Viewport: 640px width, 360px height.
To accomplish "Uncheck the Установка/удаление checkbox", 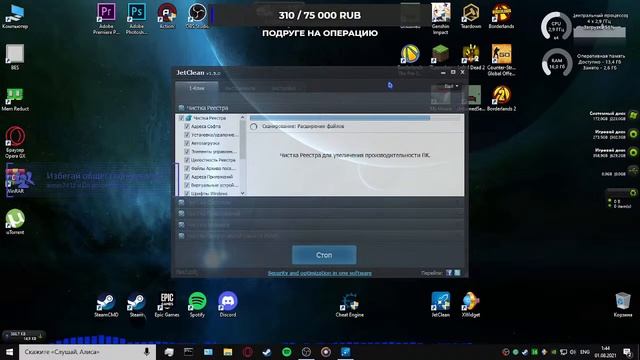I will pos(187,135).
